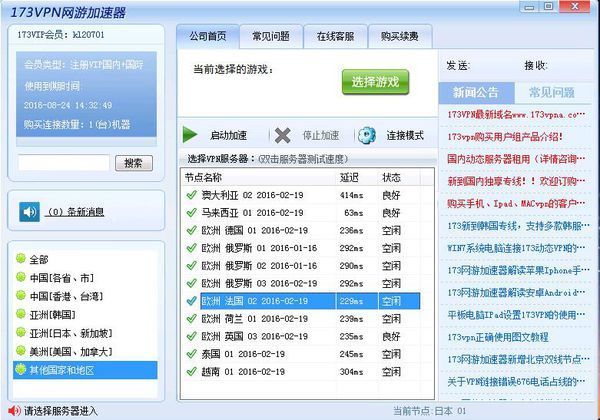This screenshot has width=600, height=420.
Task: Open news 173新到韩国专线 link
Action: click(x=518, y=226)
